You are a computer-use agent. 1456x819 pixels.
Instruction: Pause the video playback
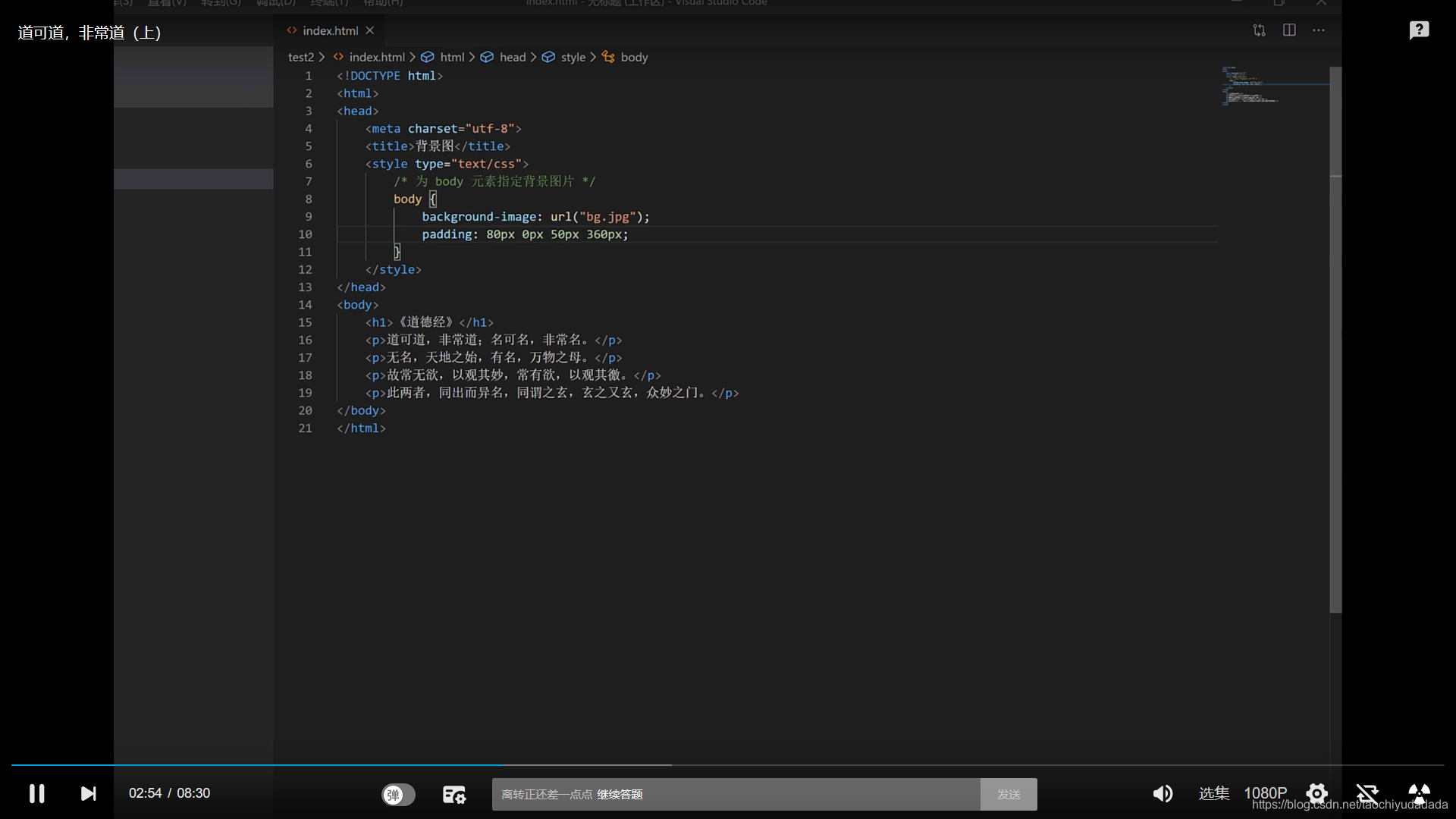[36, 793]
